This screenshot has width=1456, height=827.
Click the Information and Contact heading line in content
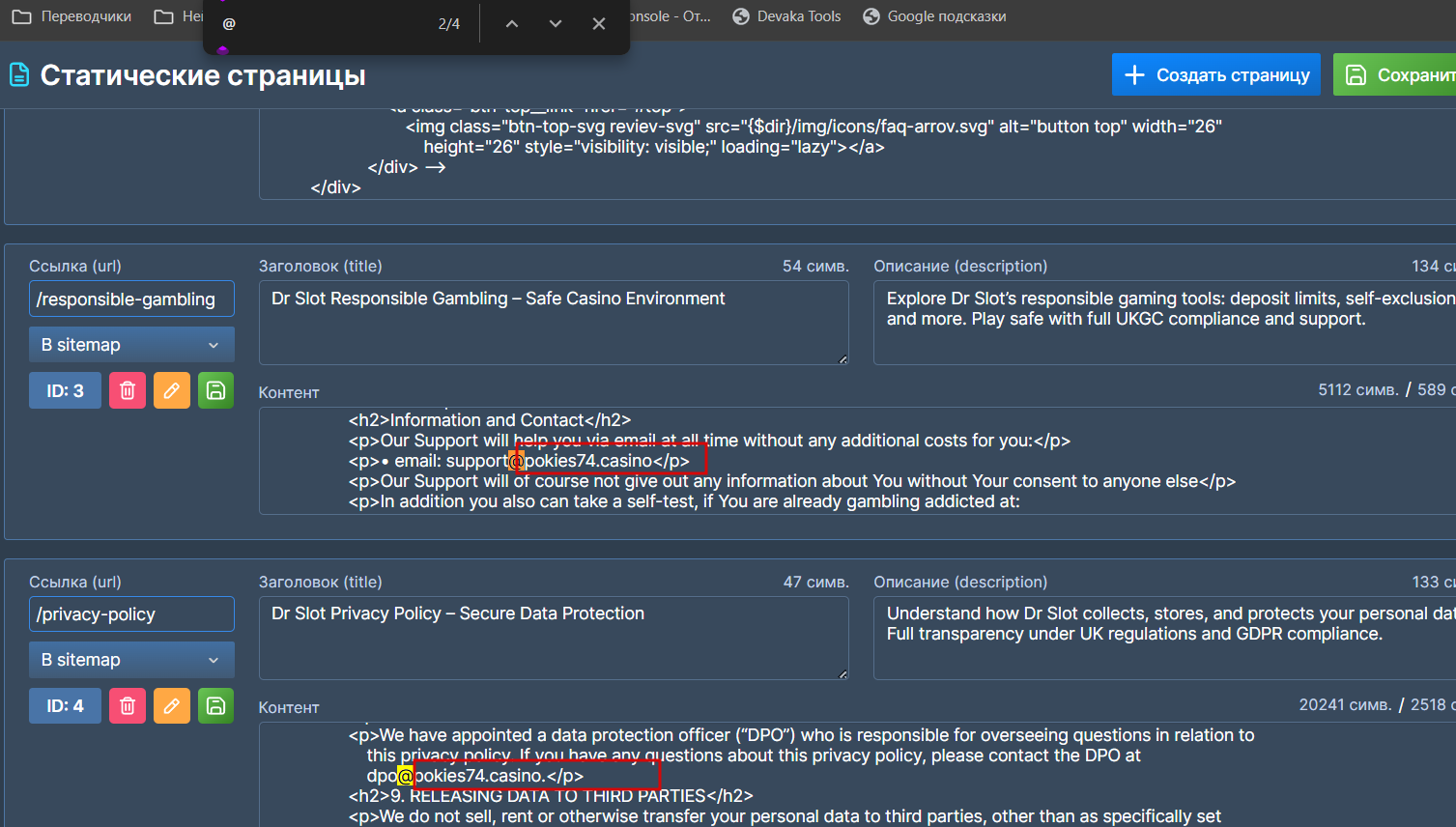pyautogui.click(x=490, y=420)
